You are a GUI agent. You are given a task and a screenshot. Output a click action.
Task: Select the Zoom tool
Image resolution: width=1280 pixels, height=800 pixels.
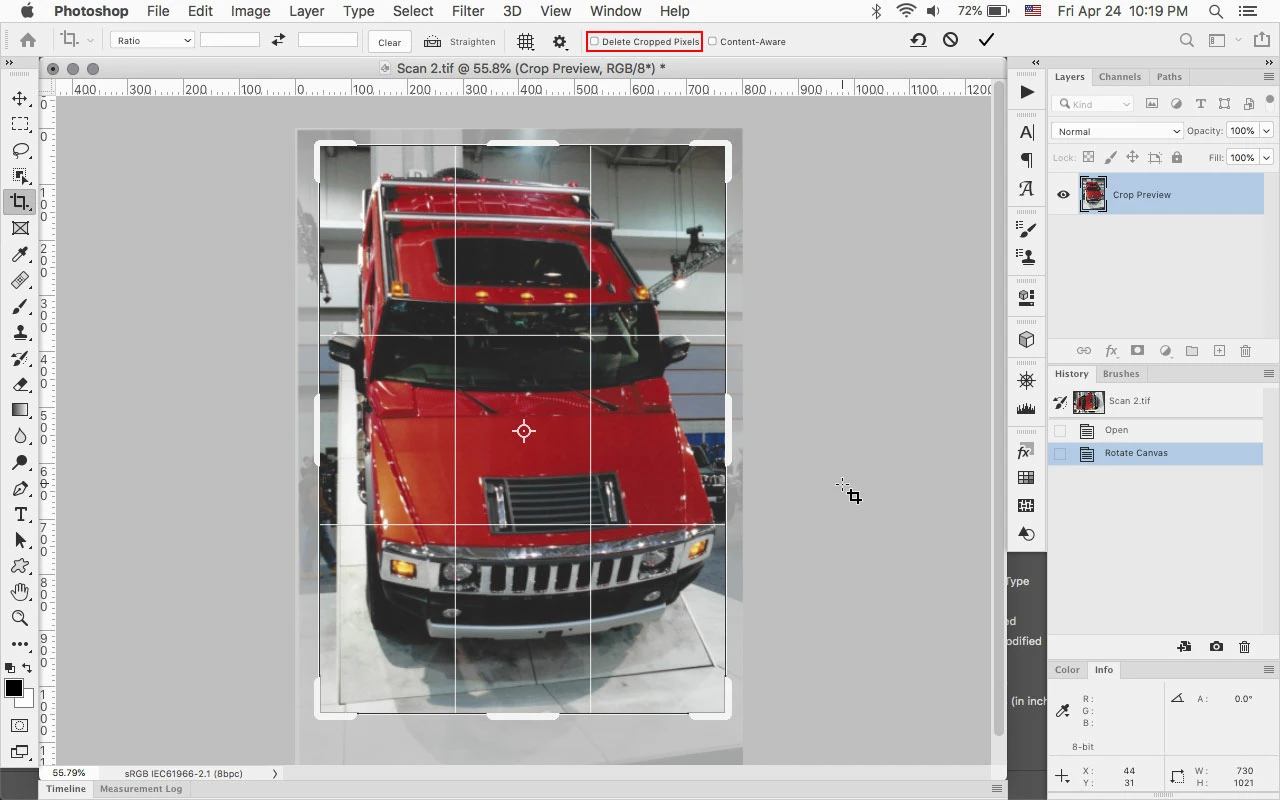click(x=19, y=618)
